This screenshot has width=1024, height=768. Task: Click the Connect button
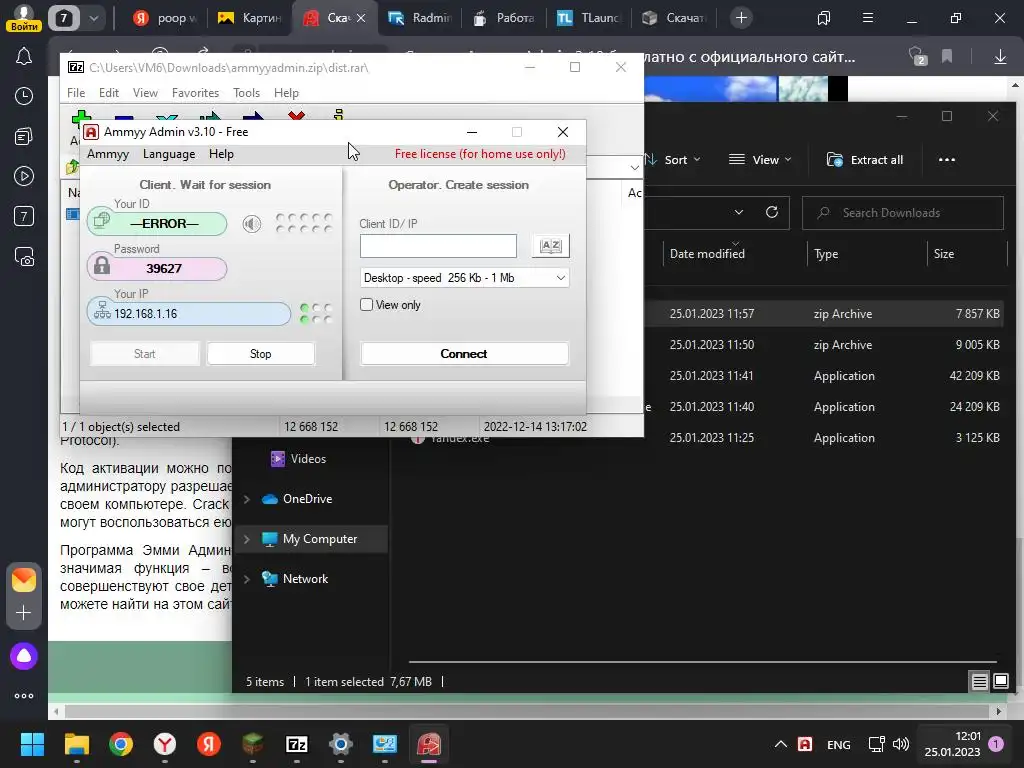click(464, 354)
